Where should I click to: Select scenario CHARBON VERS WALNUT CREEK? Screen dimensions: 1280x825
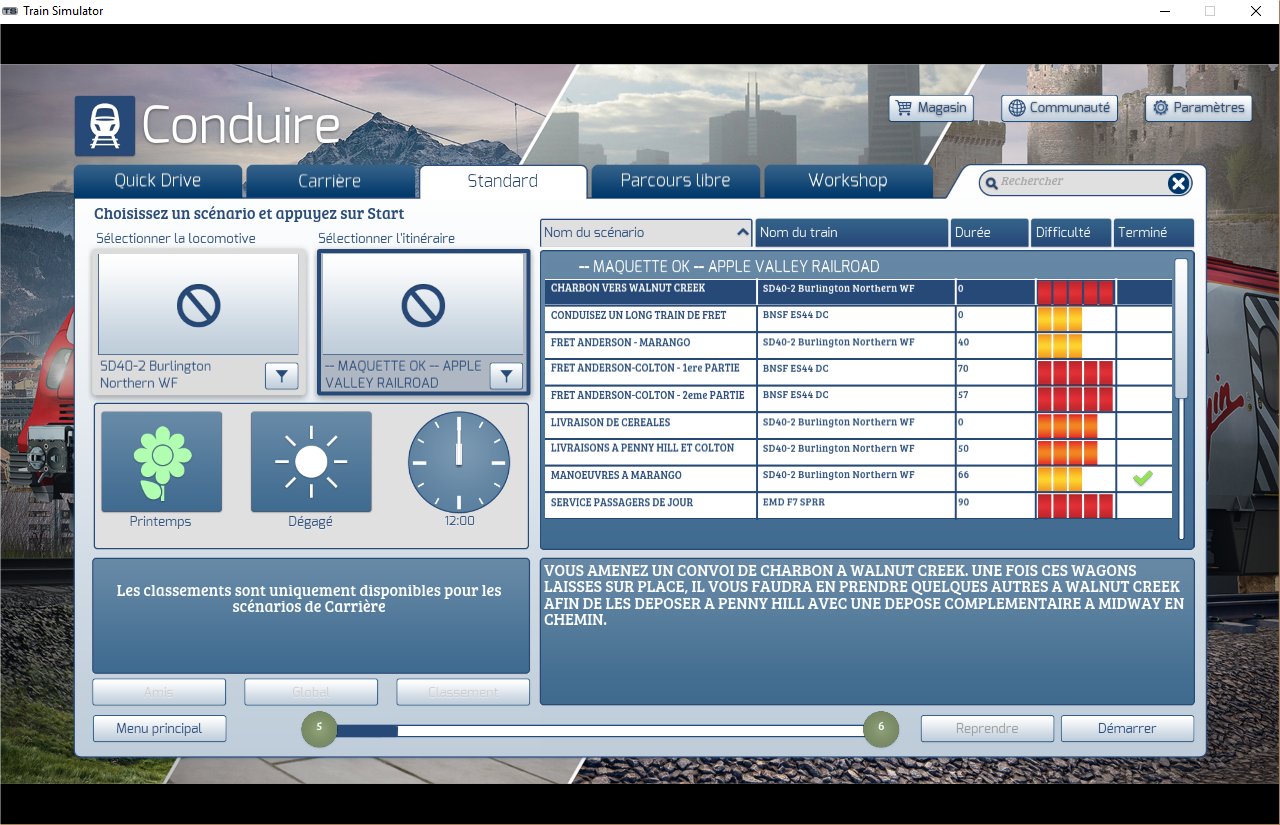(x=858, y=292)
